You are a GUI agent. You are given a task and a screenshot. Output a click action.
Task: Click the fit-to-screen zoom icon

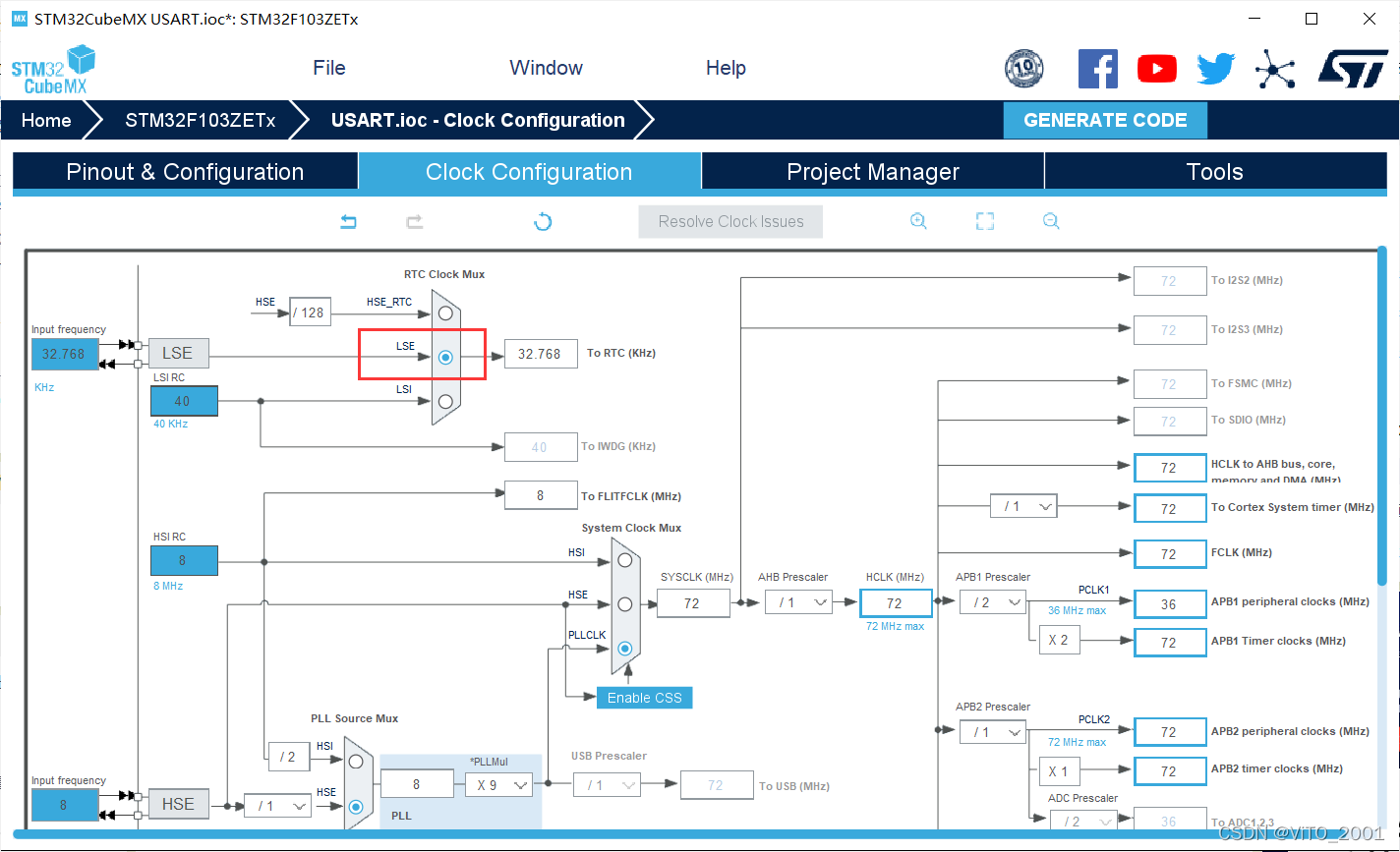tap(985, 222)
